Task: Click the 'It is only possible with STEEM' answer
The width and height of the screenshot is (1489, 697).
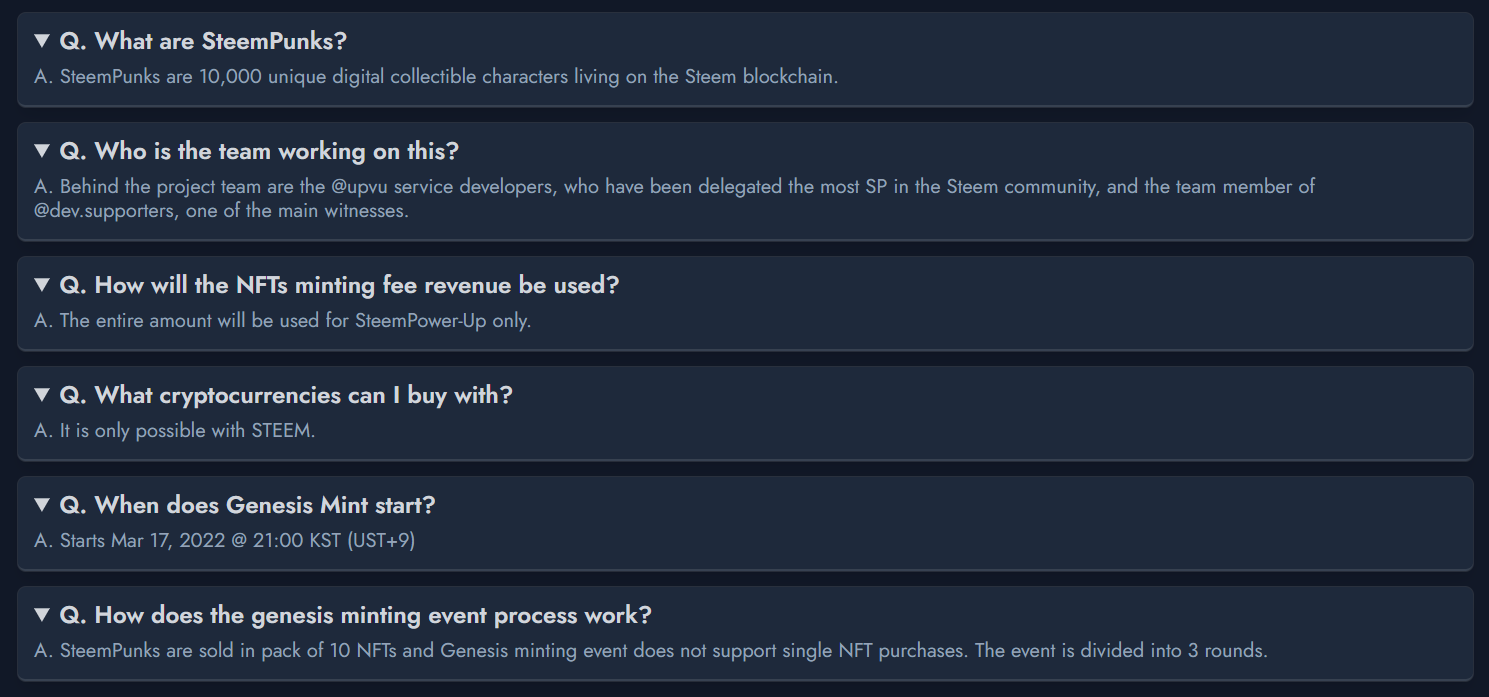Action: (175, 431)
